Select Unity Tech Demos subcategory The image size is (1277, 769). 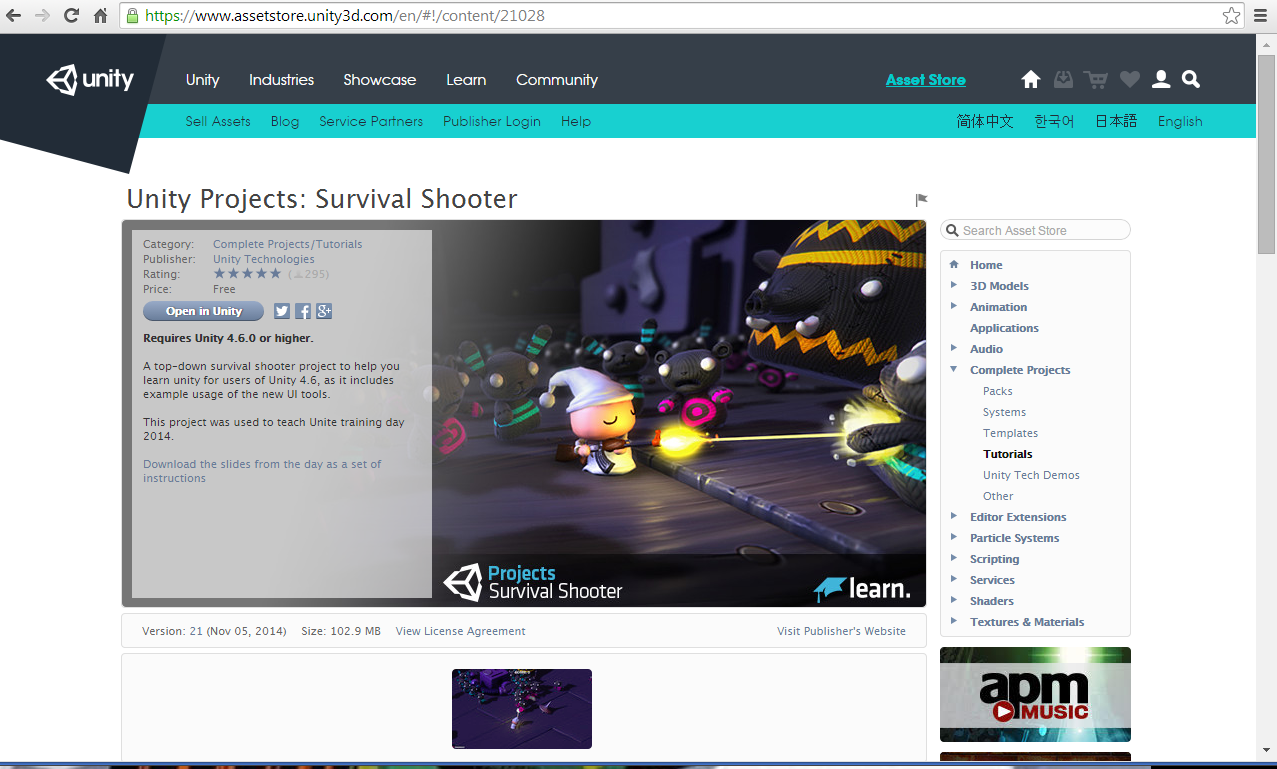point(1031,475)
